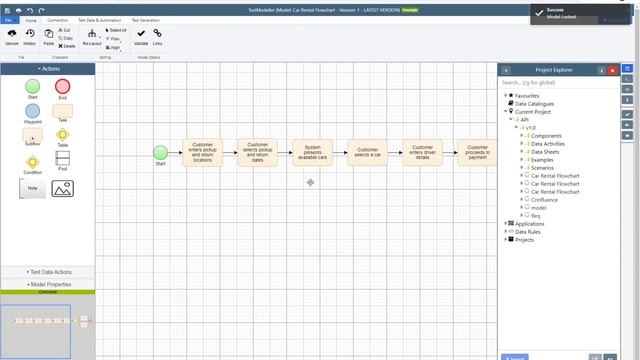Select the Pool shape
Viewport: 640px width, 360px height.
click(x=62, y=158)
